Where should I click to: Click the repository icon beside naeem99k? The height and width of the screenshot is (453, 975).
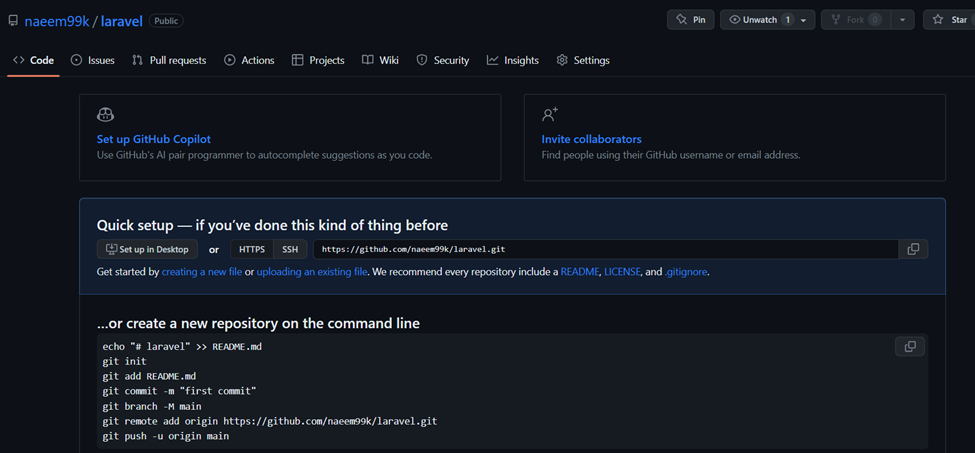click(x=12, y=21)
